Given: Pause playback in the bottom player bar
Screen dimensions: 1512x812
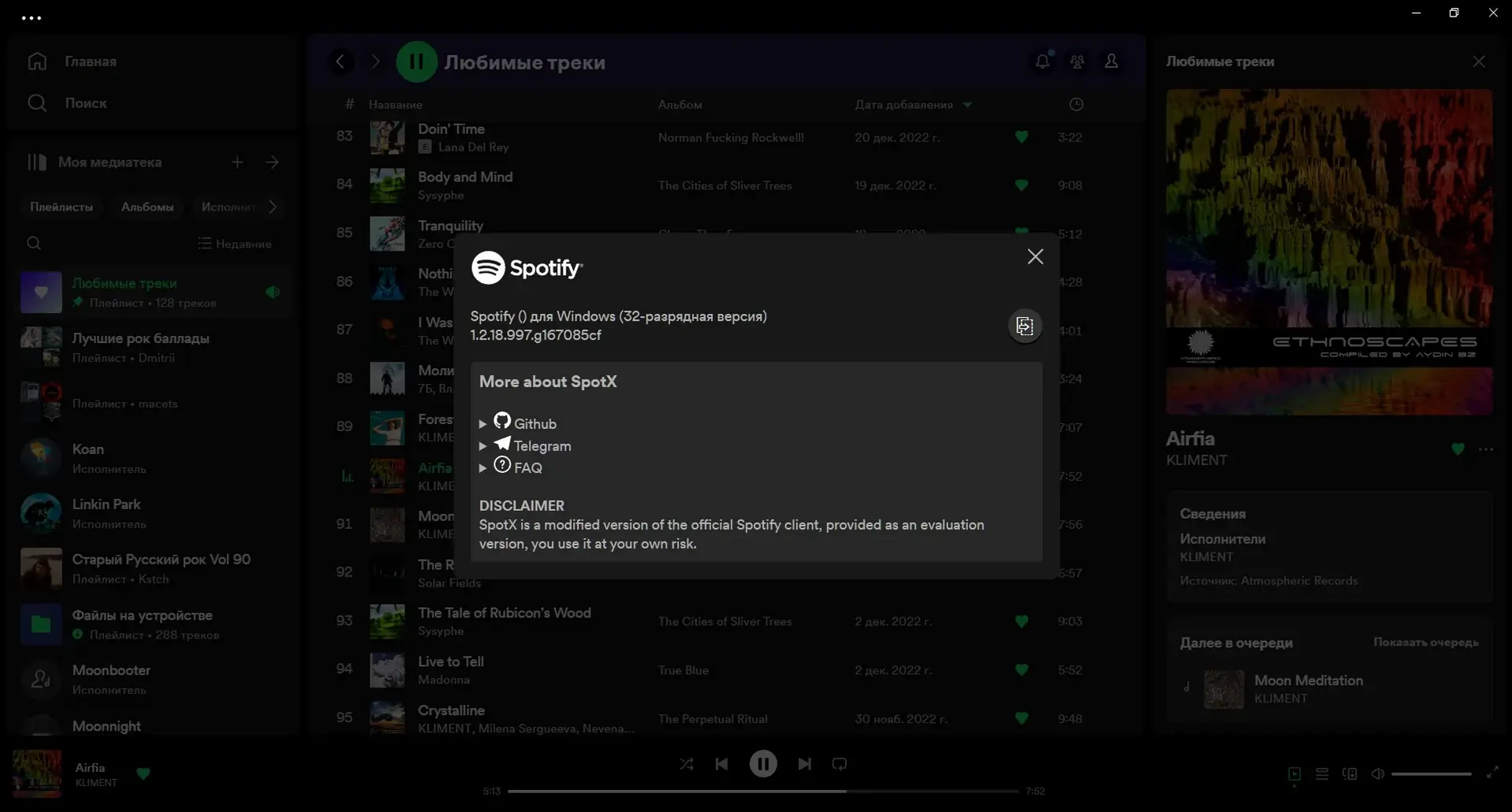Looking at the screenshot, I should pyautogui.click(x=763, y=764).
